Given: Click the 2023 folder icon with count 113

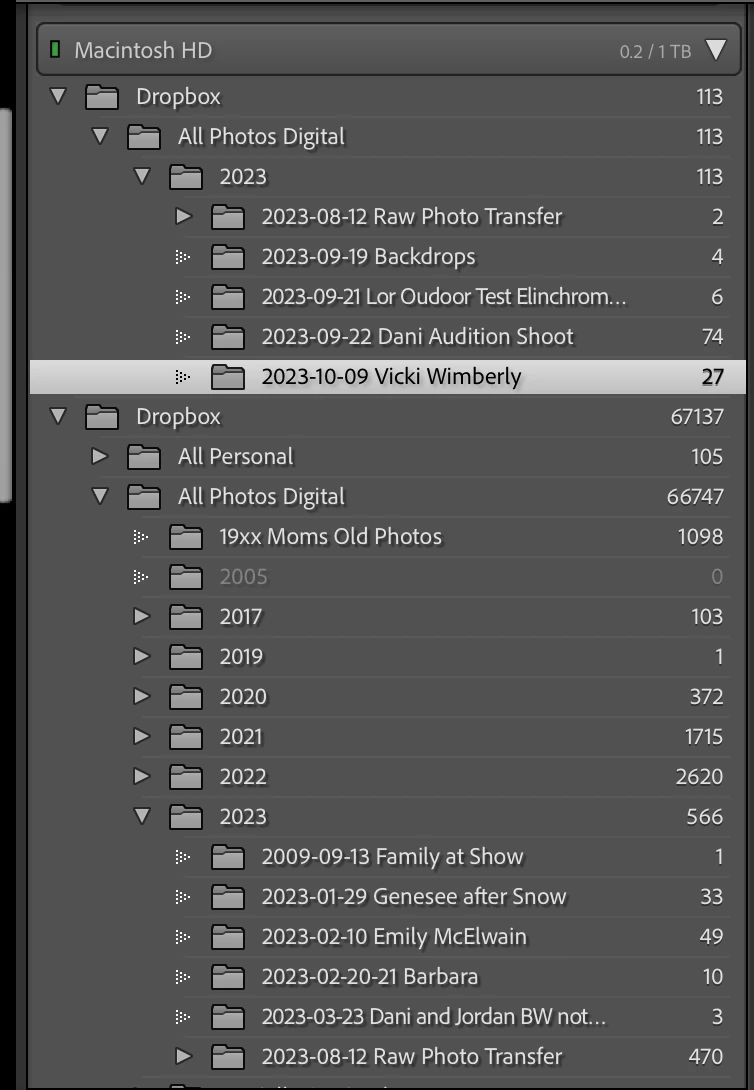Looking at the screenshot, I should pyautogui.click(x=186, y=177).
